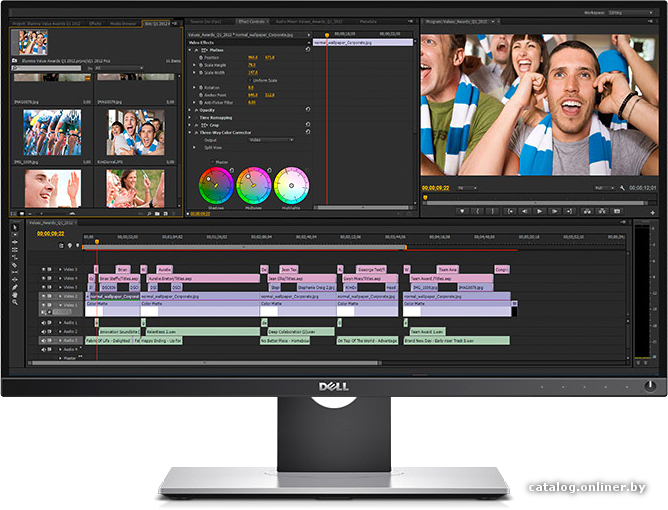Expand the Audio 1 track
668x510 pixels.
(60, 323)
